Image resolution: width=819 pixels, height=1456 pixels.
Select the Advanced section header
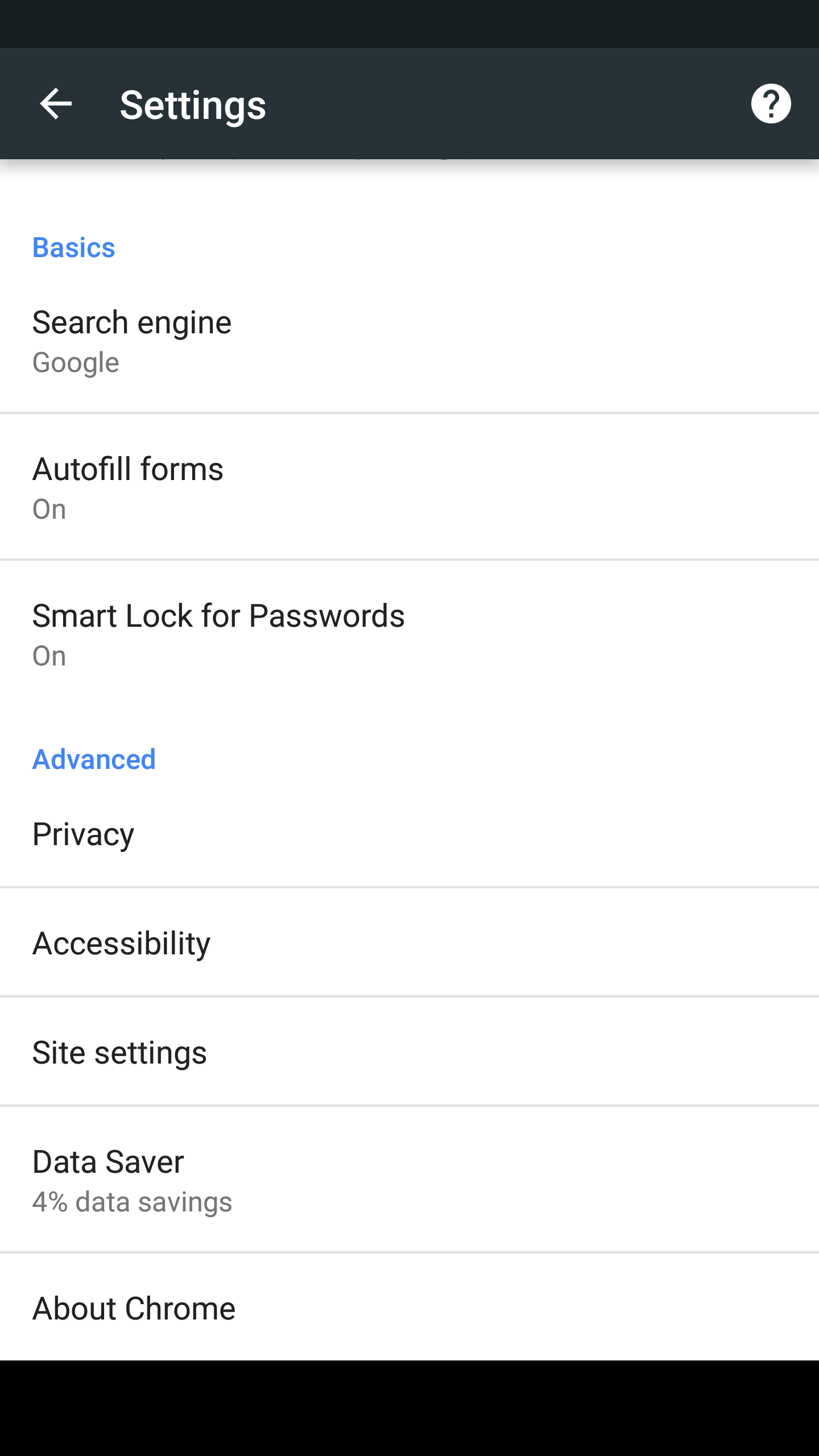click(94, 759)
